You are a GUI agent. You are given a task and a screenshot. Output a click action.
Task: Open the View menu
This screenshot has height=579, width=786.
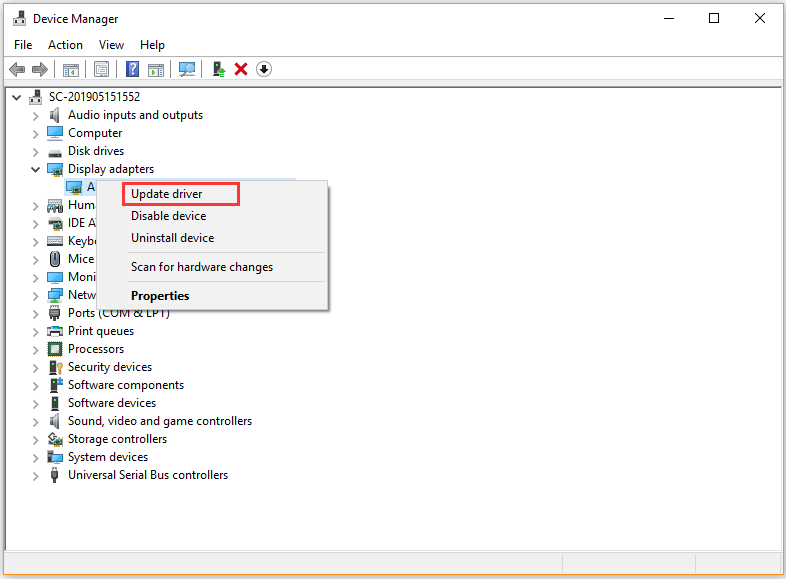tap(111, 45)
